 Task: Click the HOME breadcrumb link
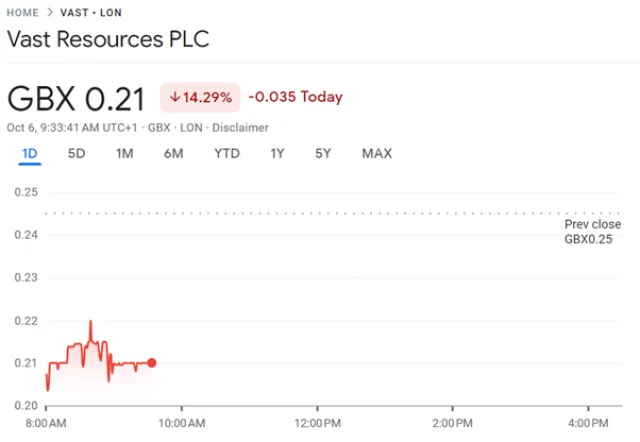pyautogui.click(x=23, y=13)
